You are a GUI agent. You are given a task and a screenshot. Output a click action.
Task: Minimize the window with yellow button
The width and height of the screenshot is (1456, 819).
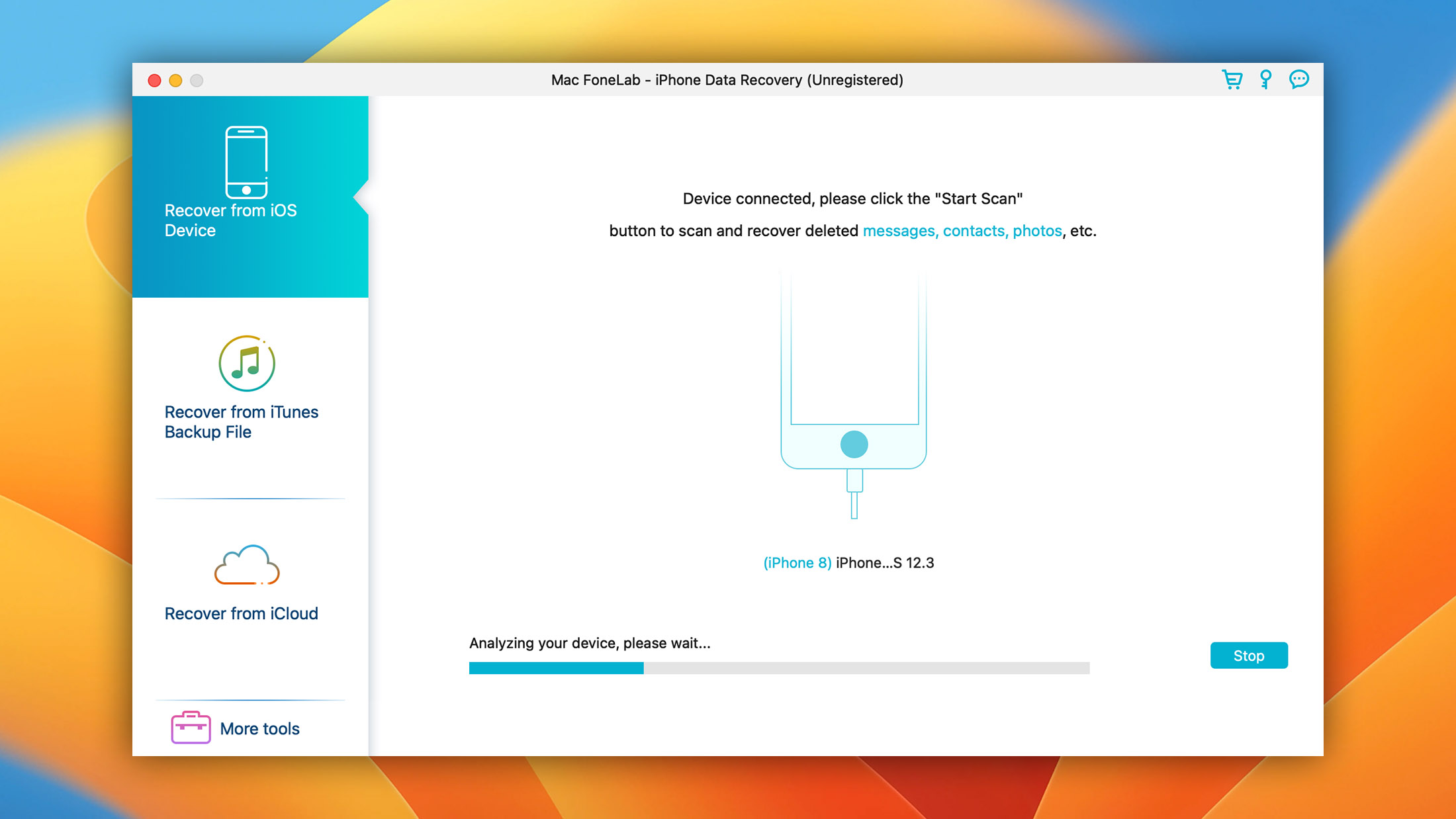point(175,81)
